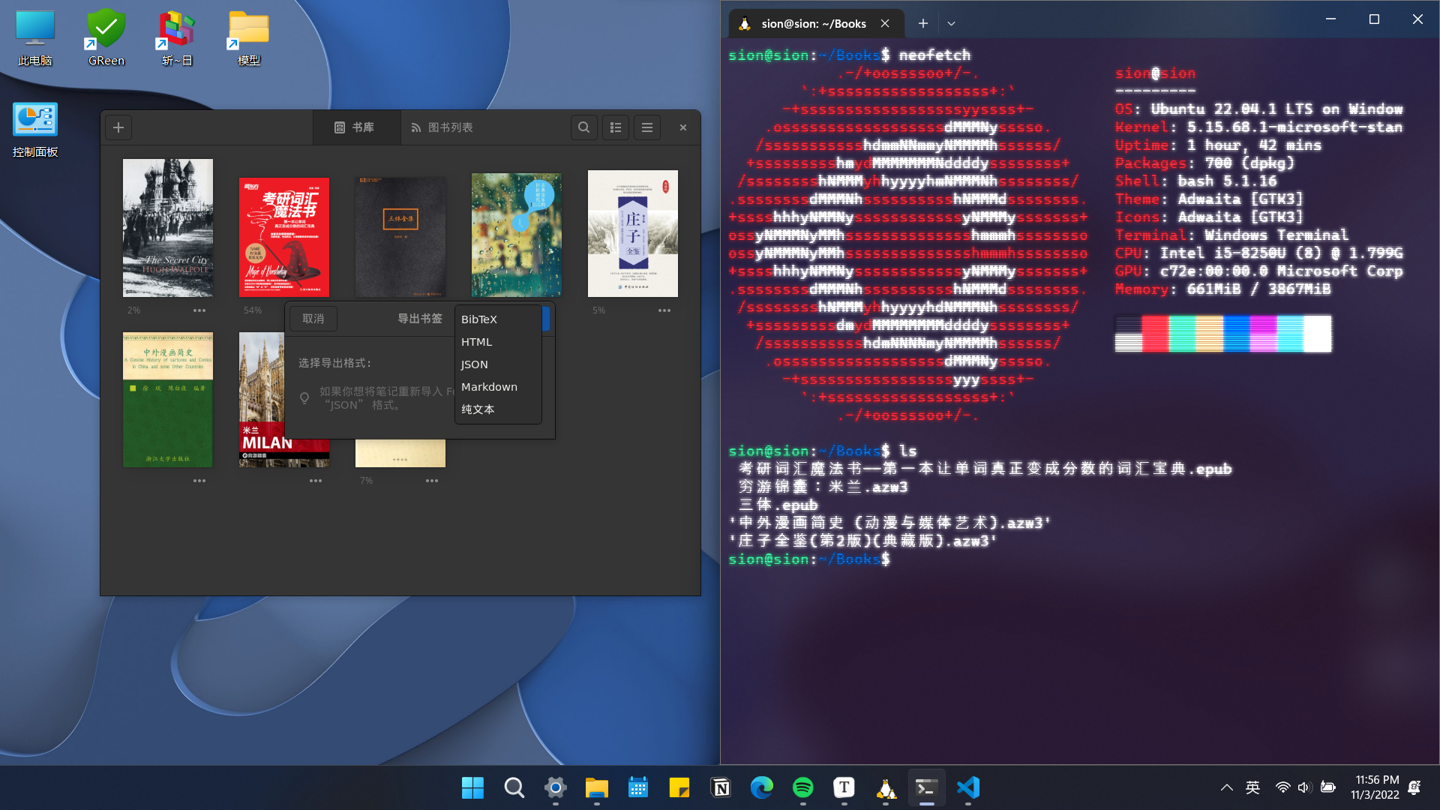Launch Visual Studio Code from the taskbar
The width and height of the screenshot is (1440, 810).
(967, 788)
